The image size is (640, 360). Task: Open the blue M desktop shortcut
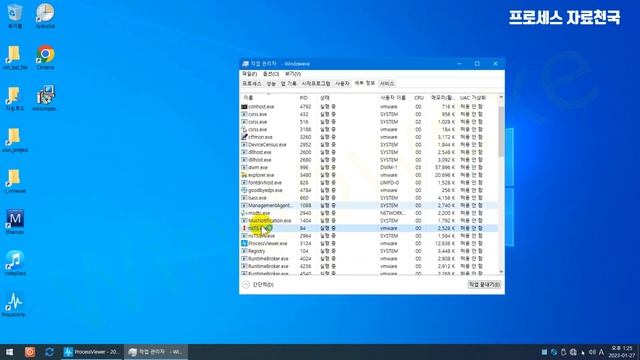pos(15,222)
